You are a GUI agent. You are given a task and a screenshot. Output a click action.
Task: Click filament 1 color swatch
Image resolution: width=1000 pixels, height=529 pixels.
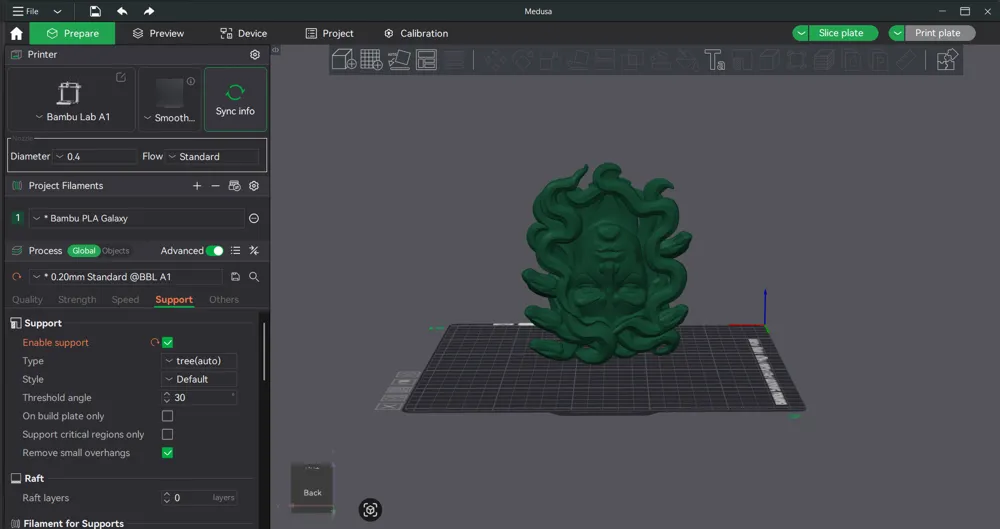(x=18, y=218)
